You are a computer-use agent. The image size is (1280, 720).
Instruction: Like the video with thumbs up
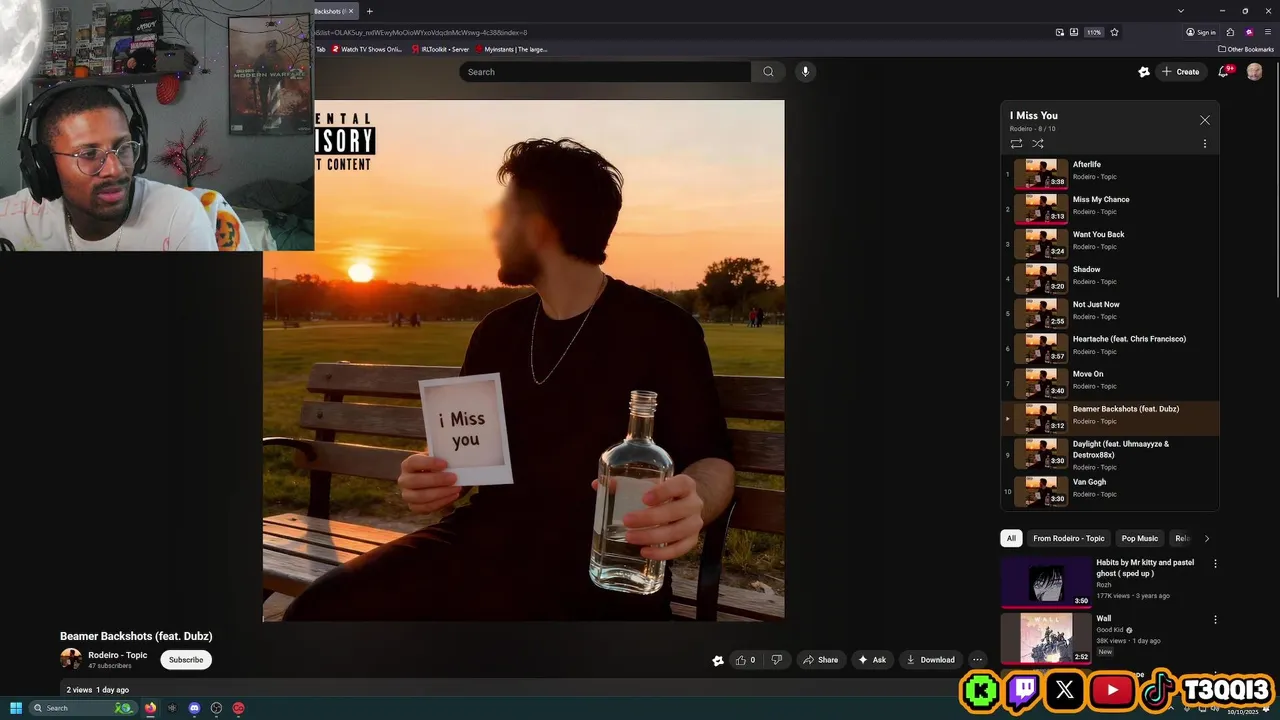point(746,660)
